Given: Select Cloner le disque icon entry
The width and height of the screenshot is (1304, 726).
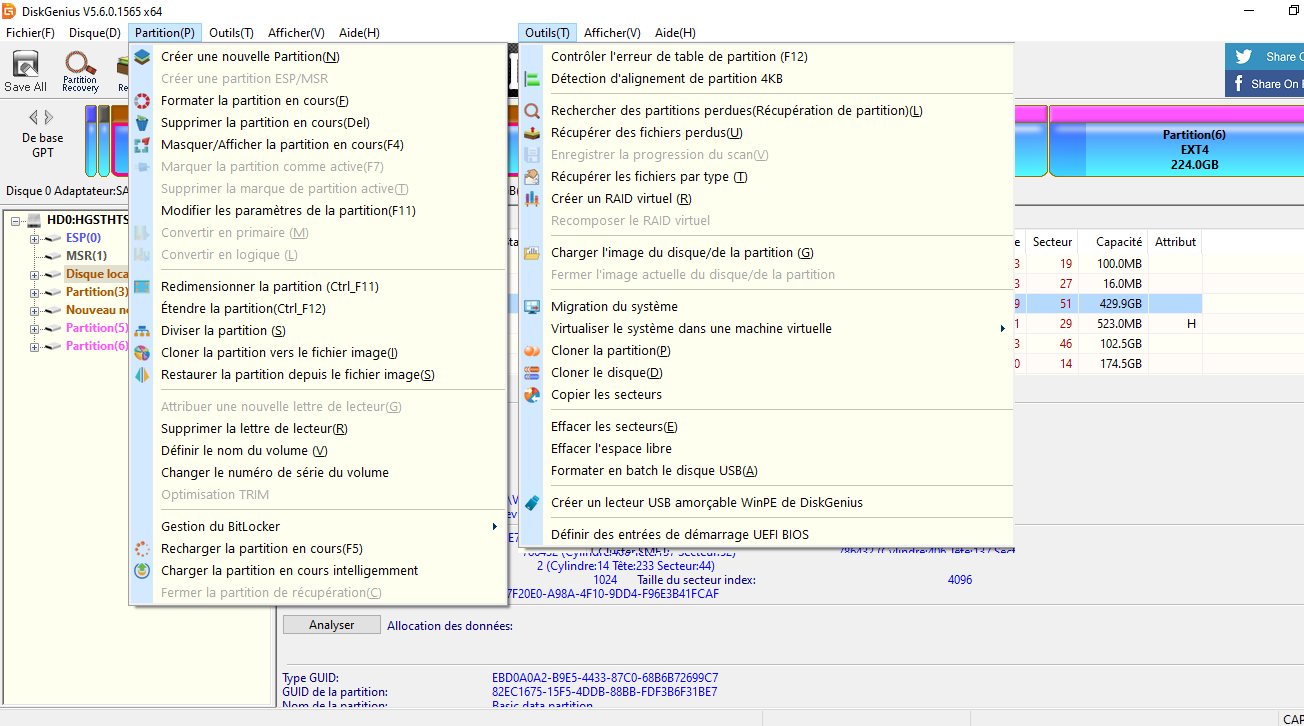Looking at the screenshot, I should click(x=532, y=373).
